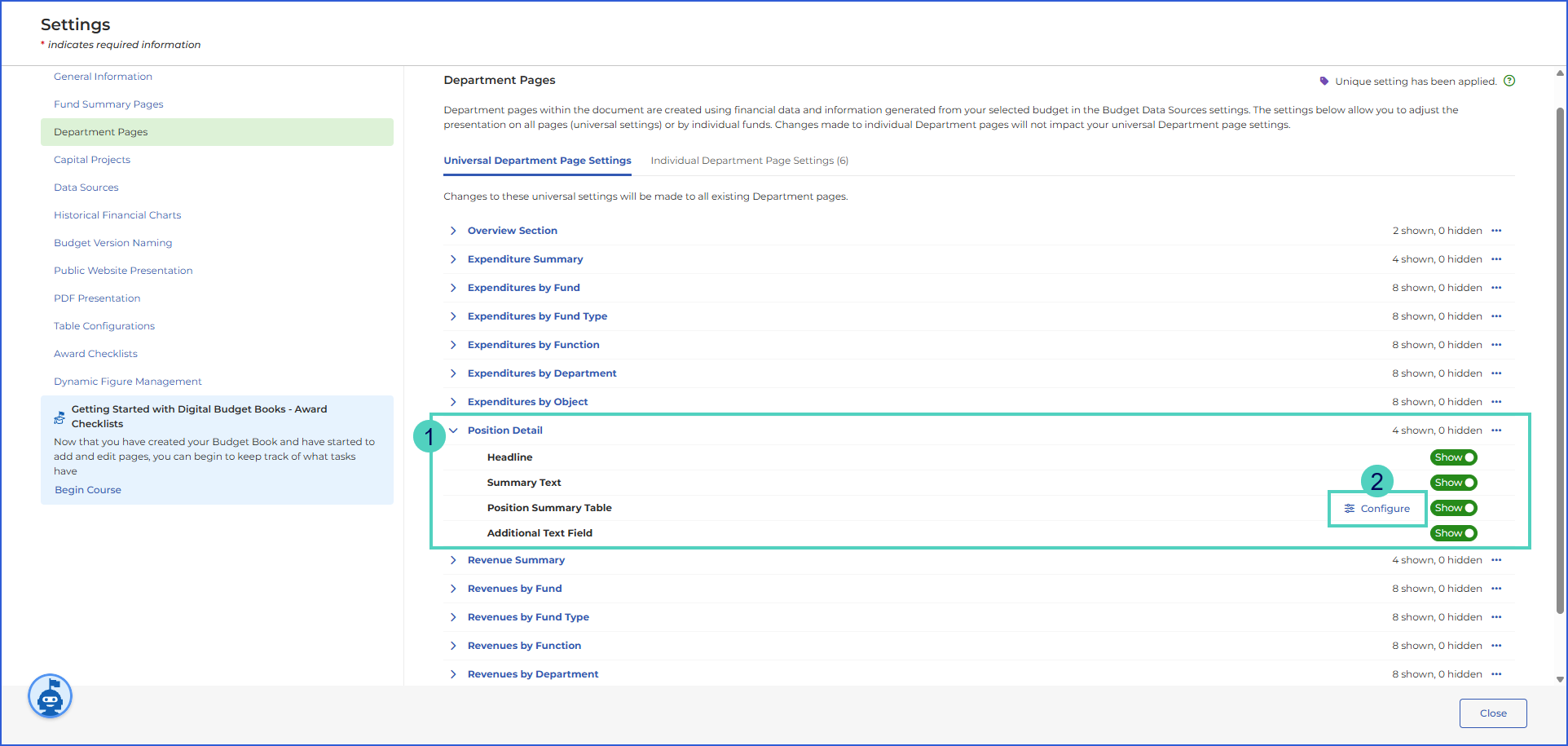Switch to Individual Department Page Settings tab
1568x746 pixels.
coord(749,161)
